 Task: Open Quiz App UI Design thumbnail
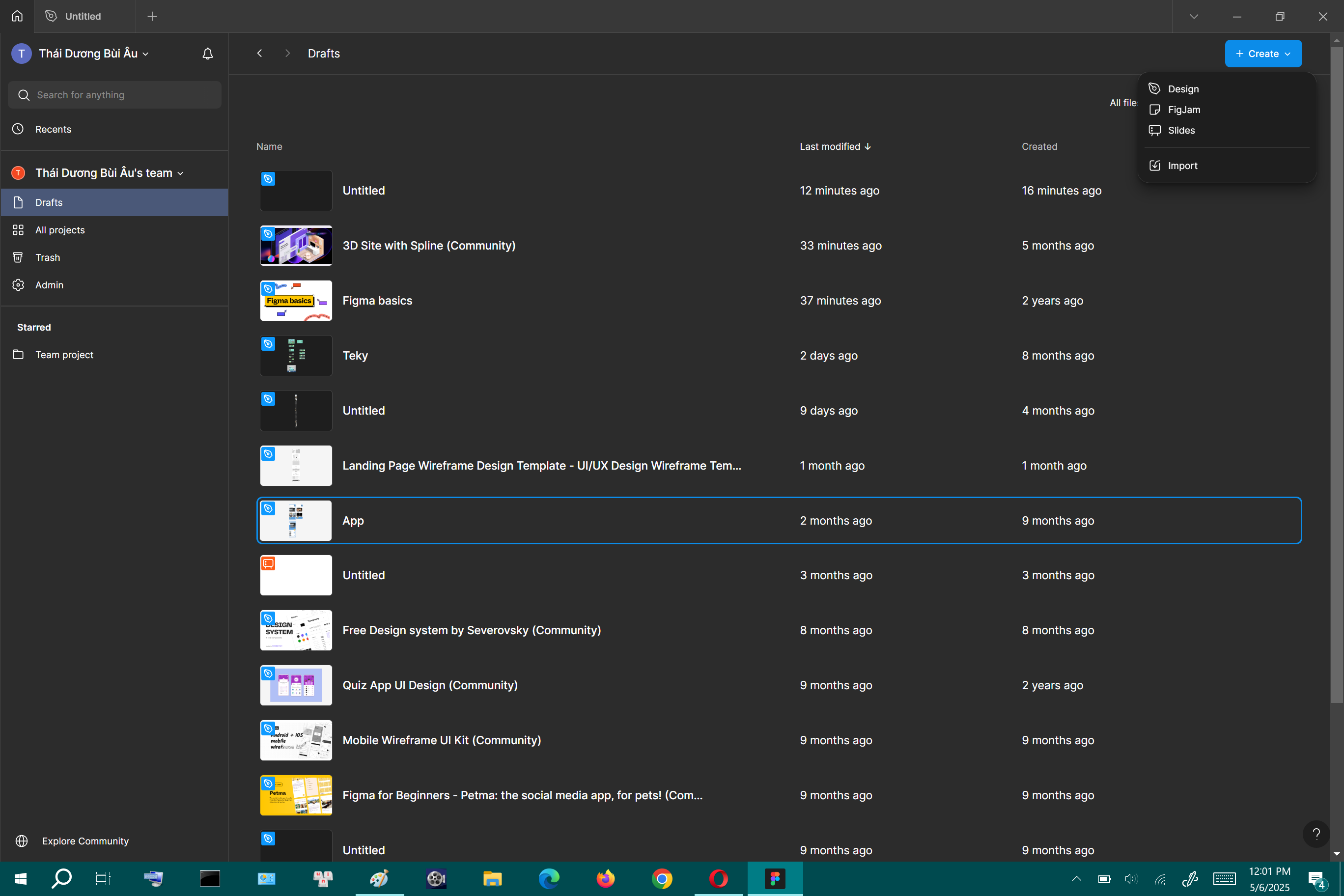(295, 685)
